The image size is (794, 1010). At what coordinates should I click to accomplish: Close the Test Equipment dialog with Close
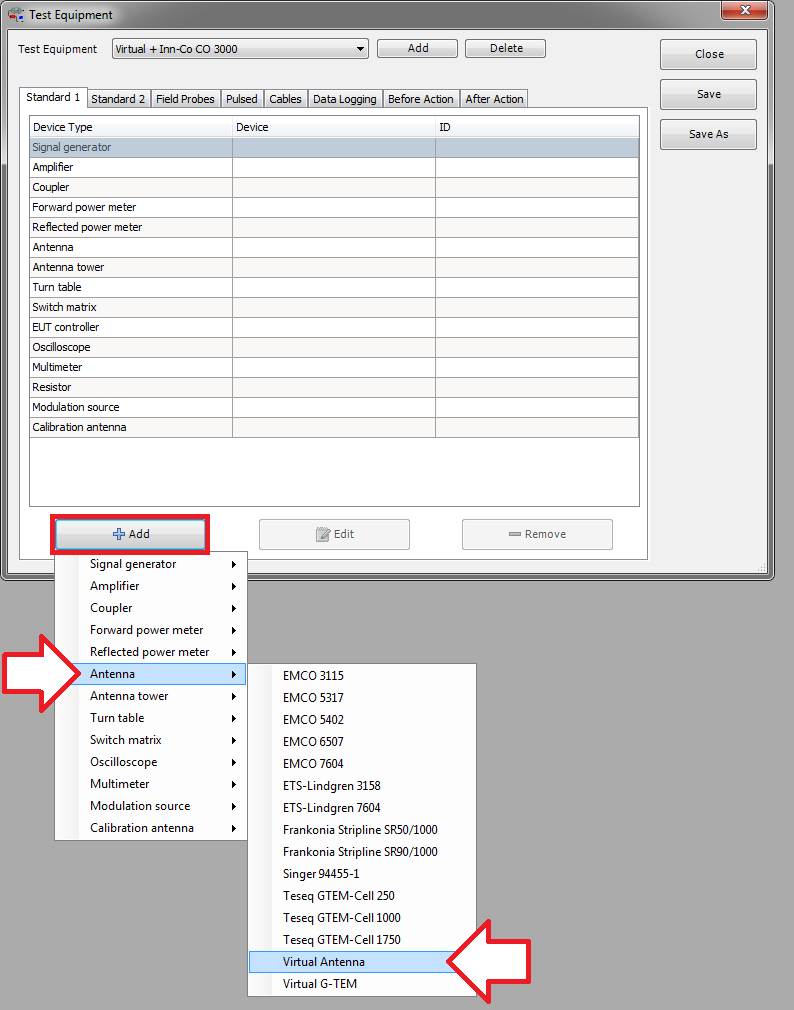[708, 55]
